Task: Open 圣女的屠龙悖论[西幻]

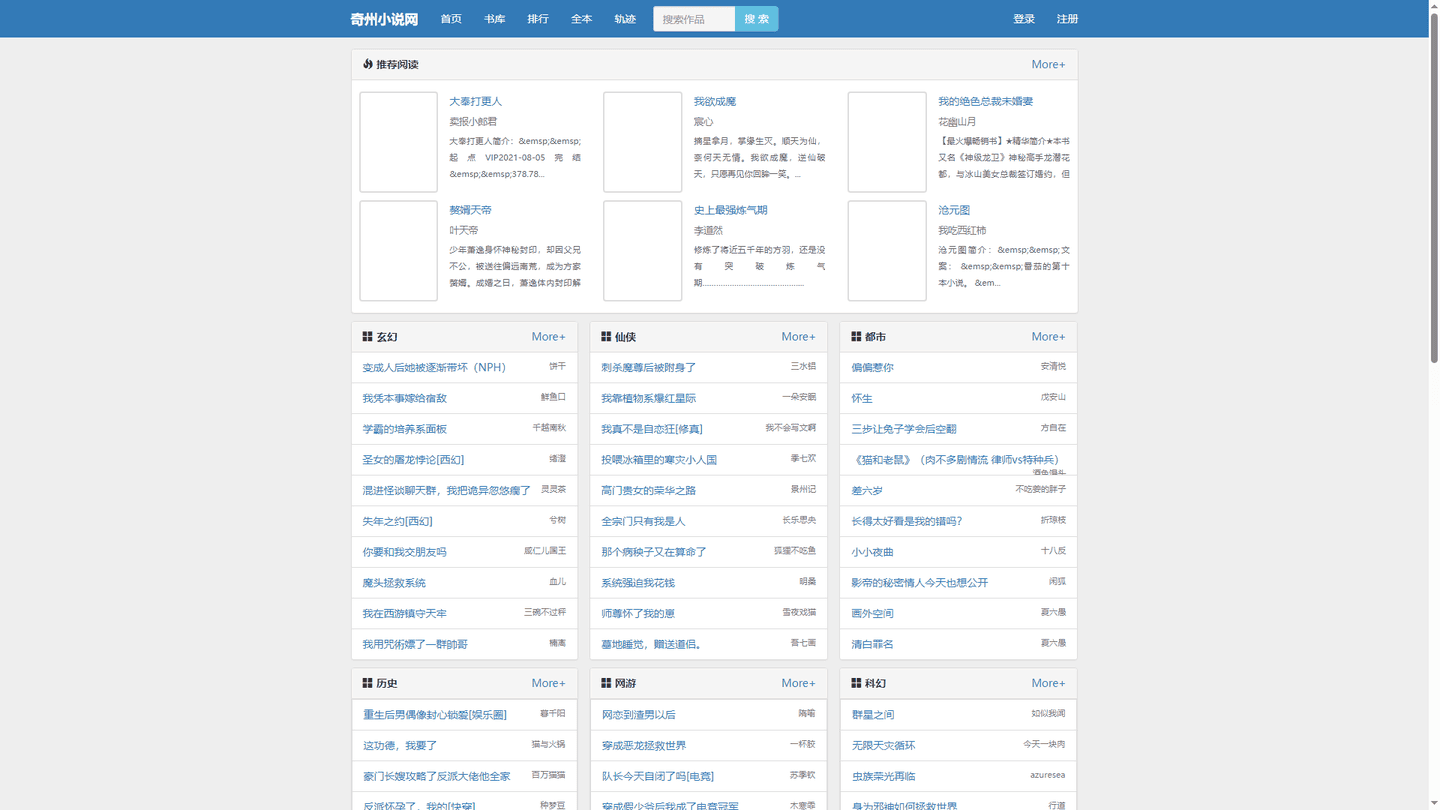Action: (413, 460)
